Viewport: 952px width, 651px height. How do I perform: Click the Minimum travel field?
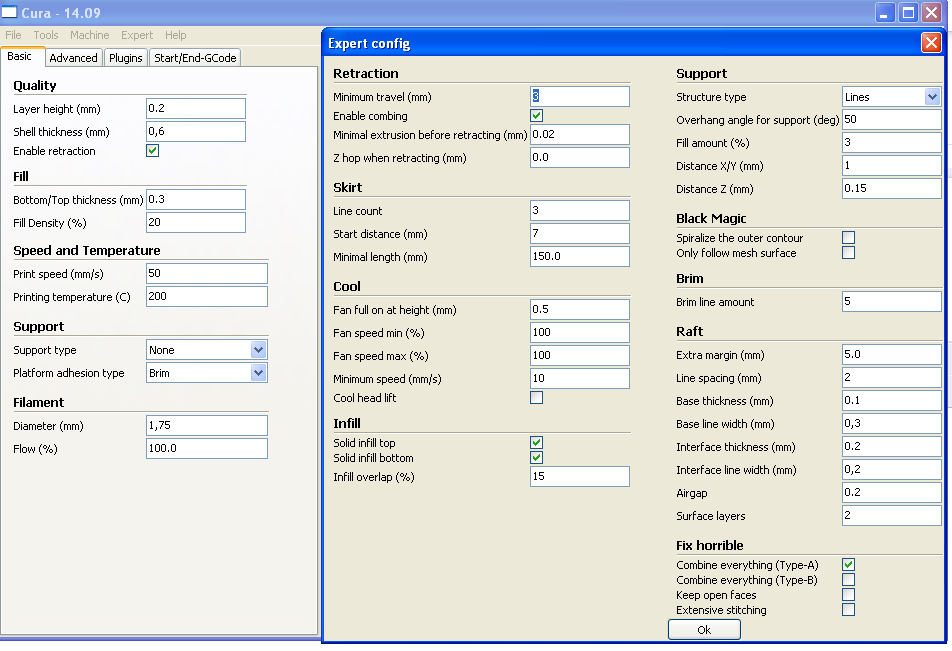[580, 97]
